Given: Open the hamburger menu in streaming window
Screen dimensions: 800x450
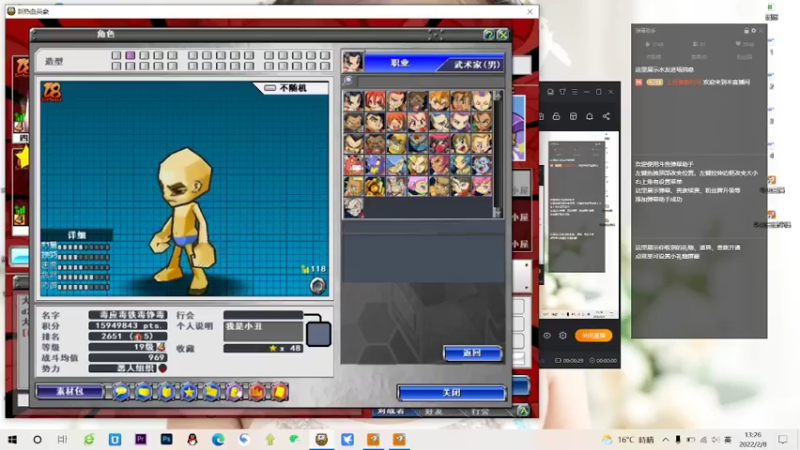Looking at the screenshot, I should tap(574, 92).
